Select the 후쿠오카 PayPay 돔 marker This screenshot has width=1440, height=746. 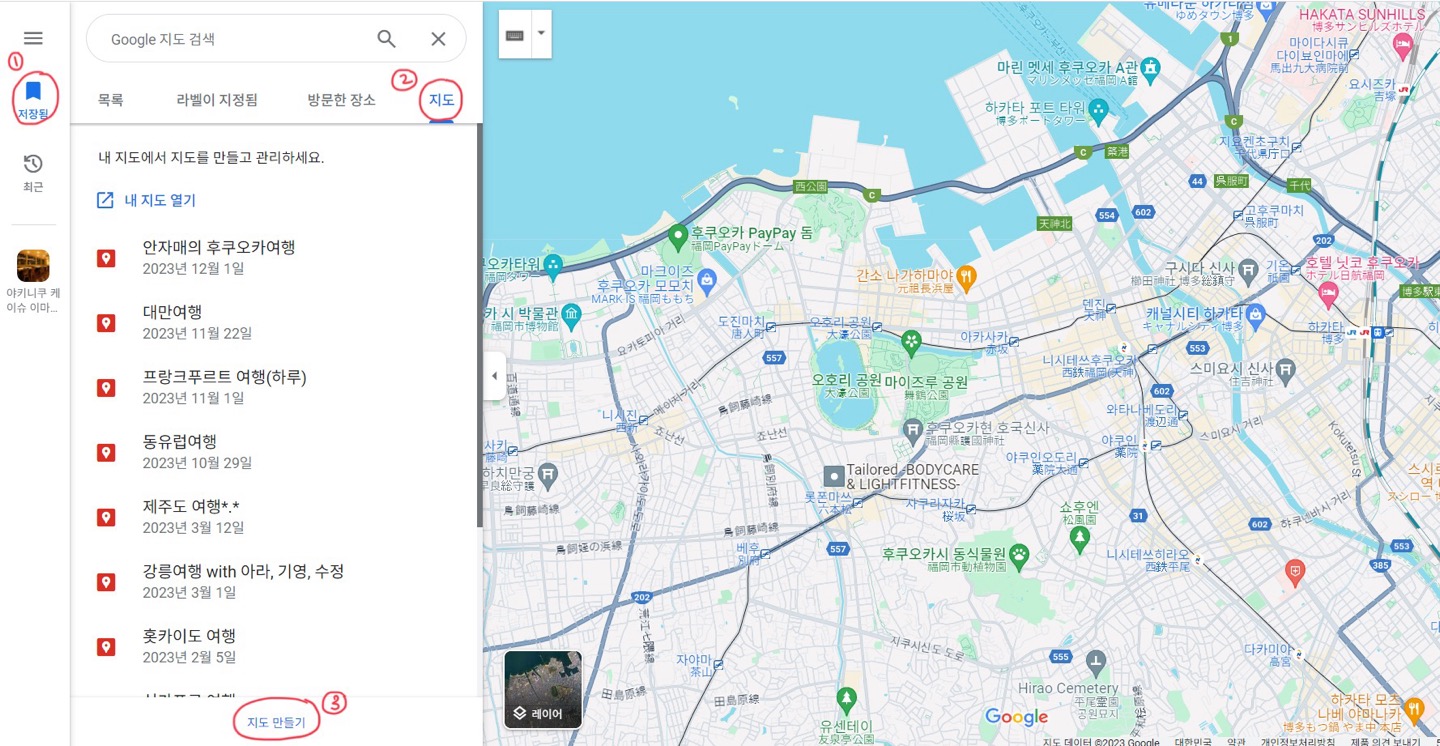click(x=678, y=236)
